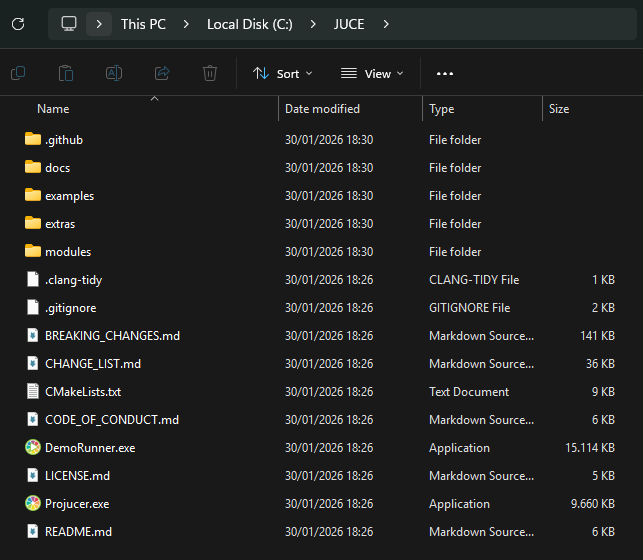Click the monitor icon in address bar
643x560 pixels.
point(69,24)
